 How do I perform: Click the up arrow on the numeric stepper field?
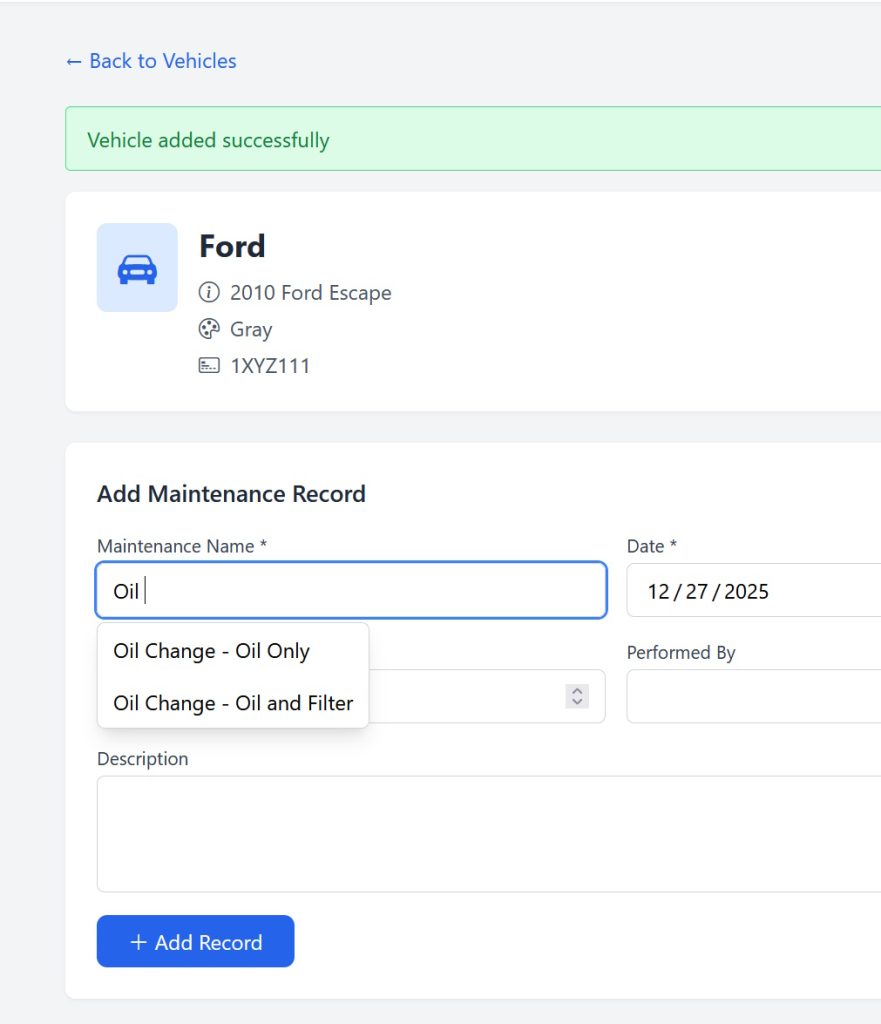pos(577,690)
